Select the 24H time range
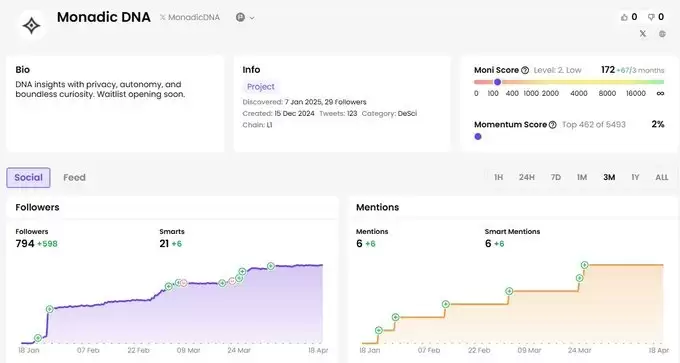This screenshot has height=363, width=680. pyautogui.click(x=527, y=177)
